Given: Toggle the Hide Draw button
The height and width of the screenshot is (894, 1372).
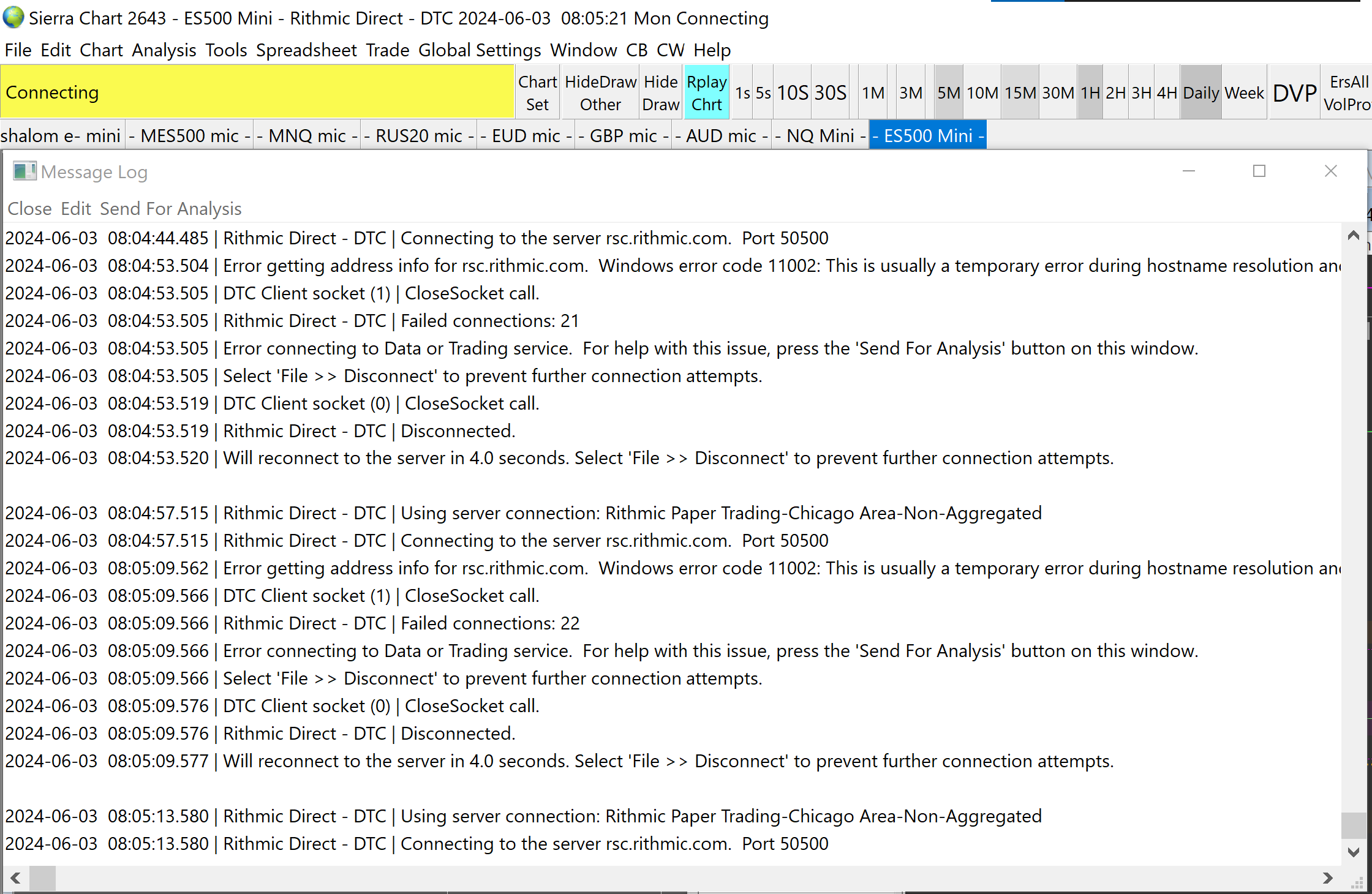Looking at the screenshot, I should [660, 92].
